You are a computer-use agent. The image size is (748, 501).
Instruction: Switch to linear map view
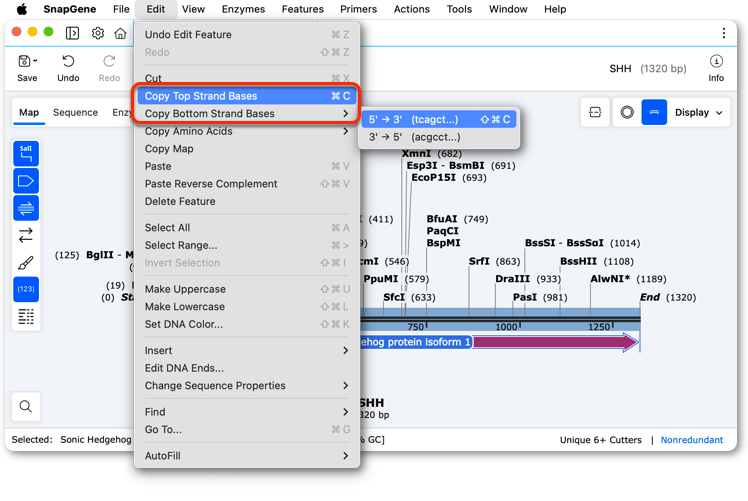point(654,113)
